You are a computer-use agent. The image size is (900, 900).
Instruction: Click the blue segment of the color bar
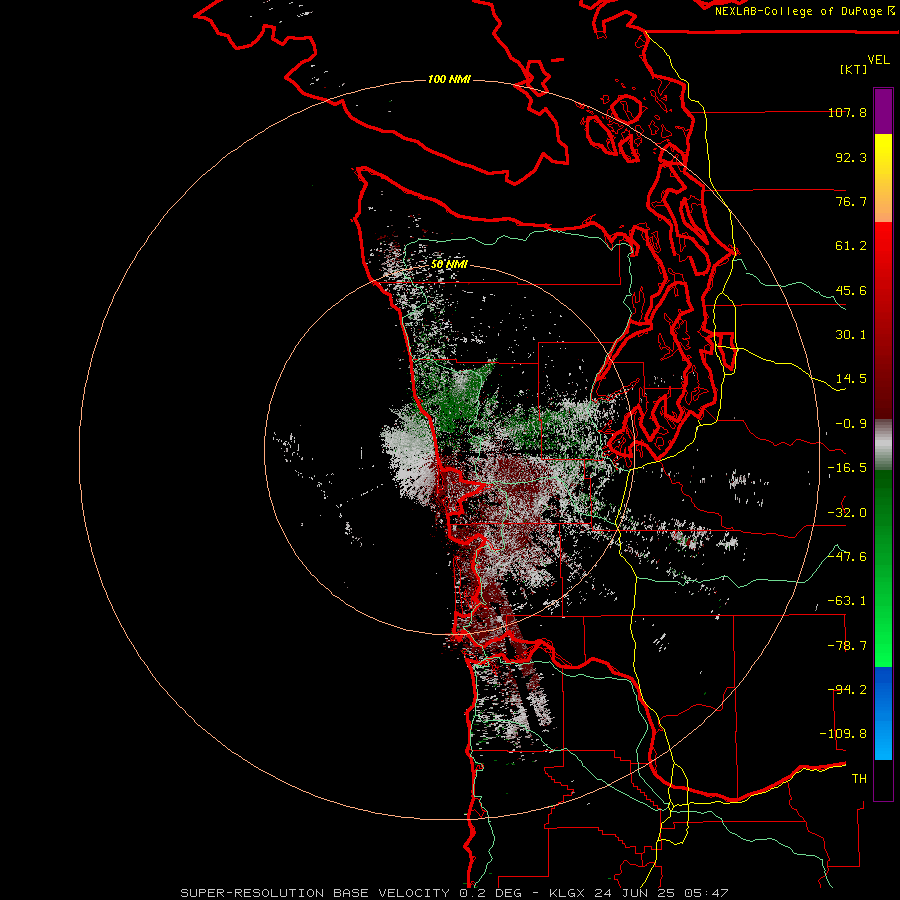883,713
